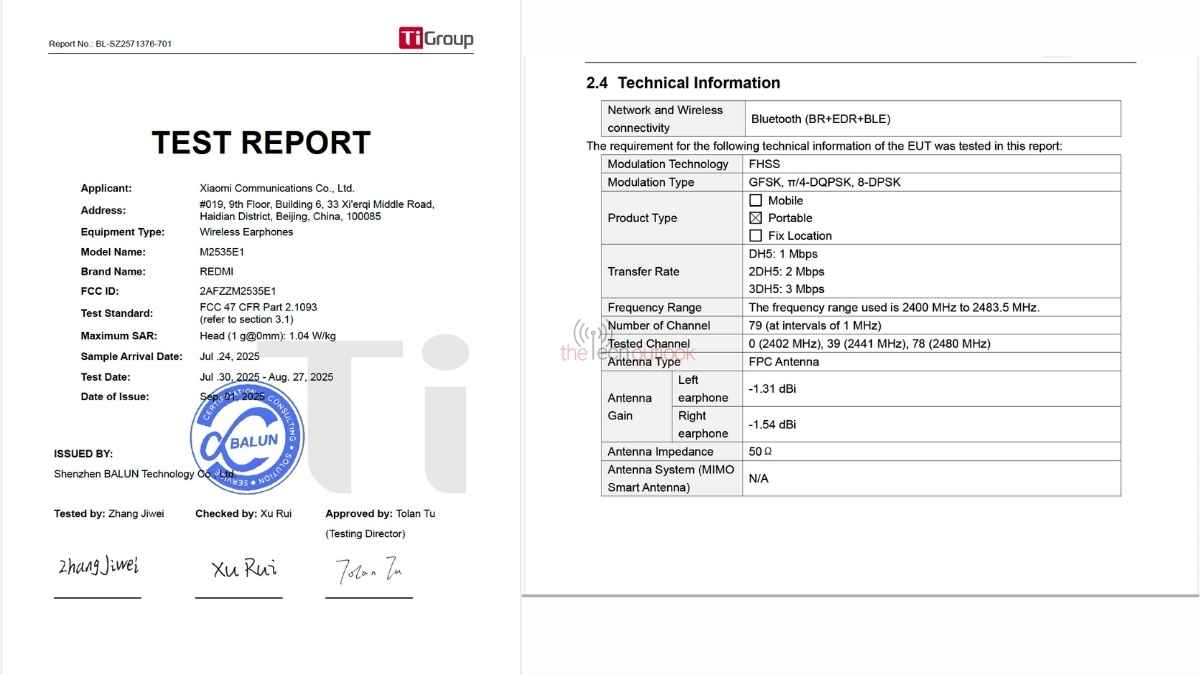Click the FHSS modulation technology cell

coord(764,164)
